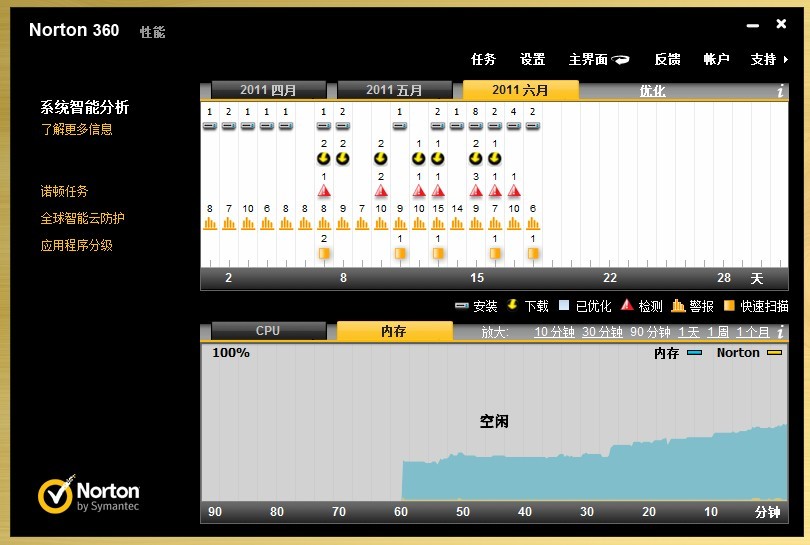Select the 2011 六月 tab

click(x=520, y=90)
